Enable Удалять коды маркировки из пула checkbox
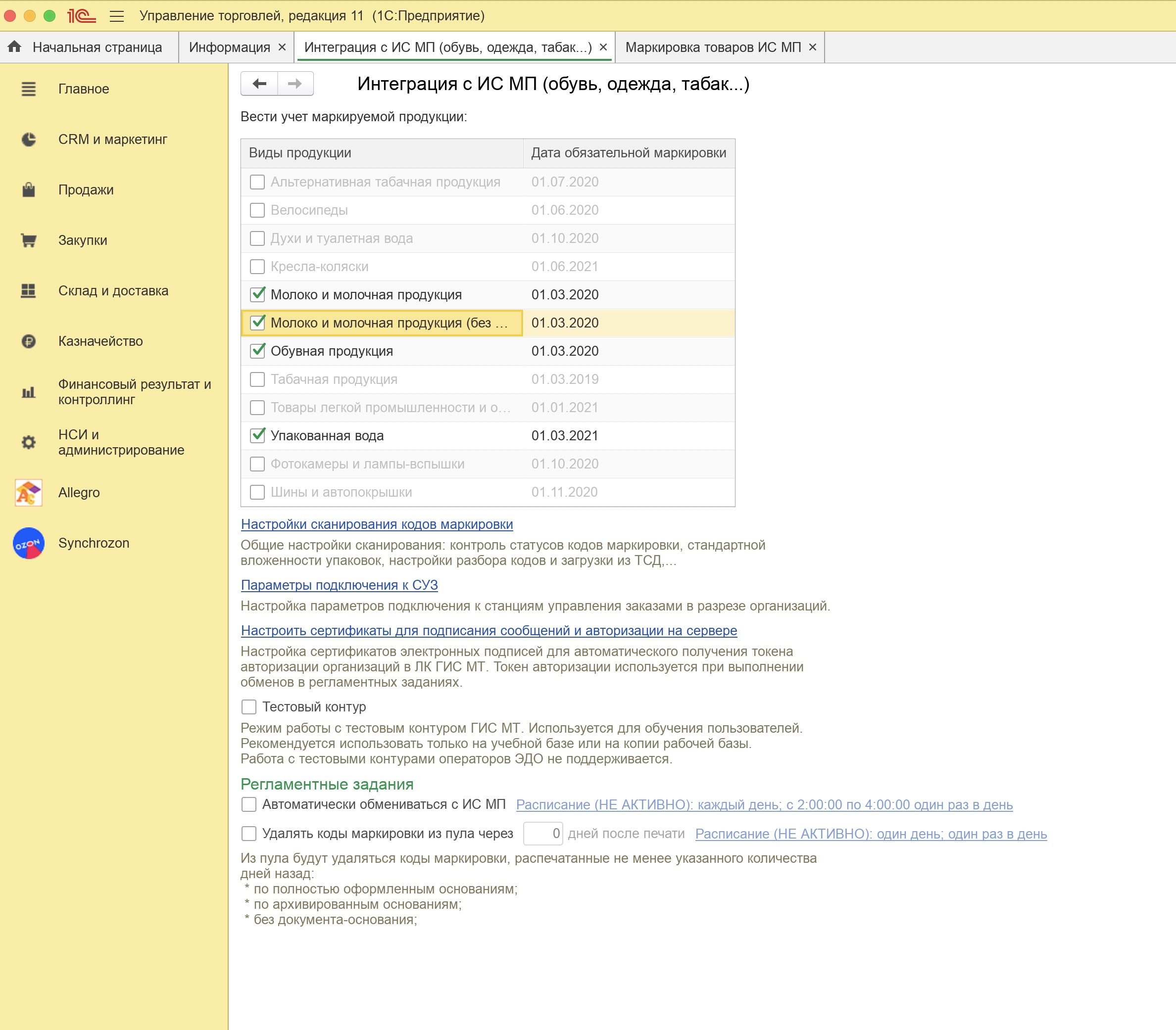1176x1030 pixels. pyautogui.click(x=248, y=834)
